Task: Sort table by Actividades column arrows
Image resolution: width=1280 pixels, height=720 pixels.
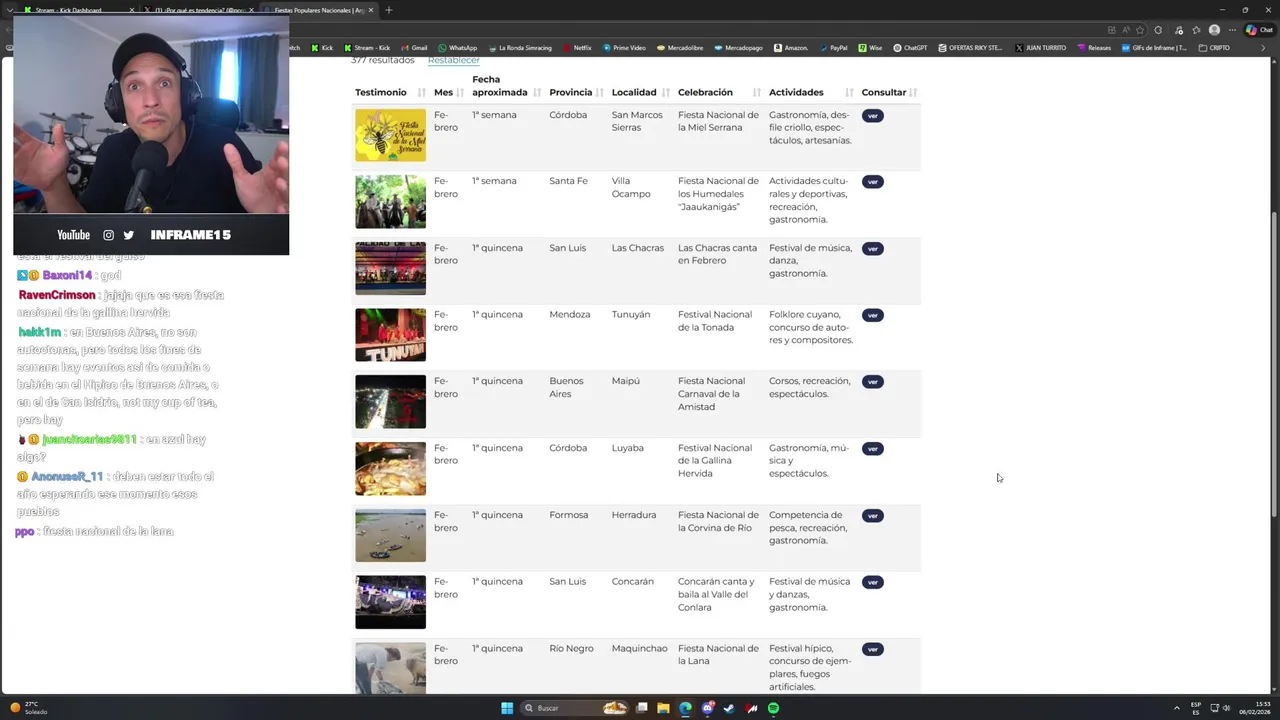Action: pyautogui.click(x=849, y=93)
